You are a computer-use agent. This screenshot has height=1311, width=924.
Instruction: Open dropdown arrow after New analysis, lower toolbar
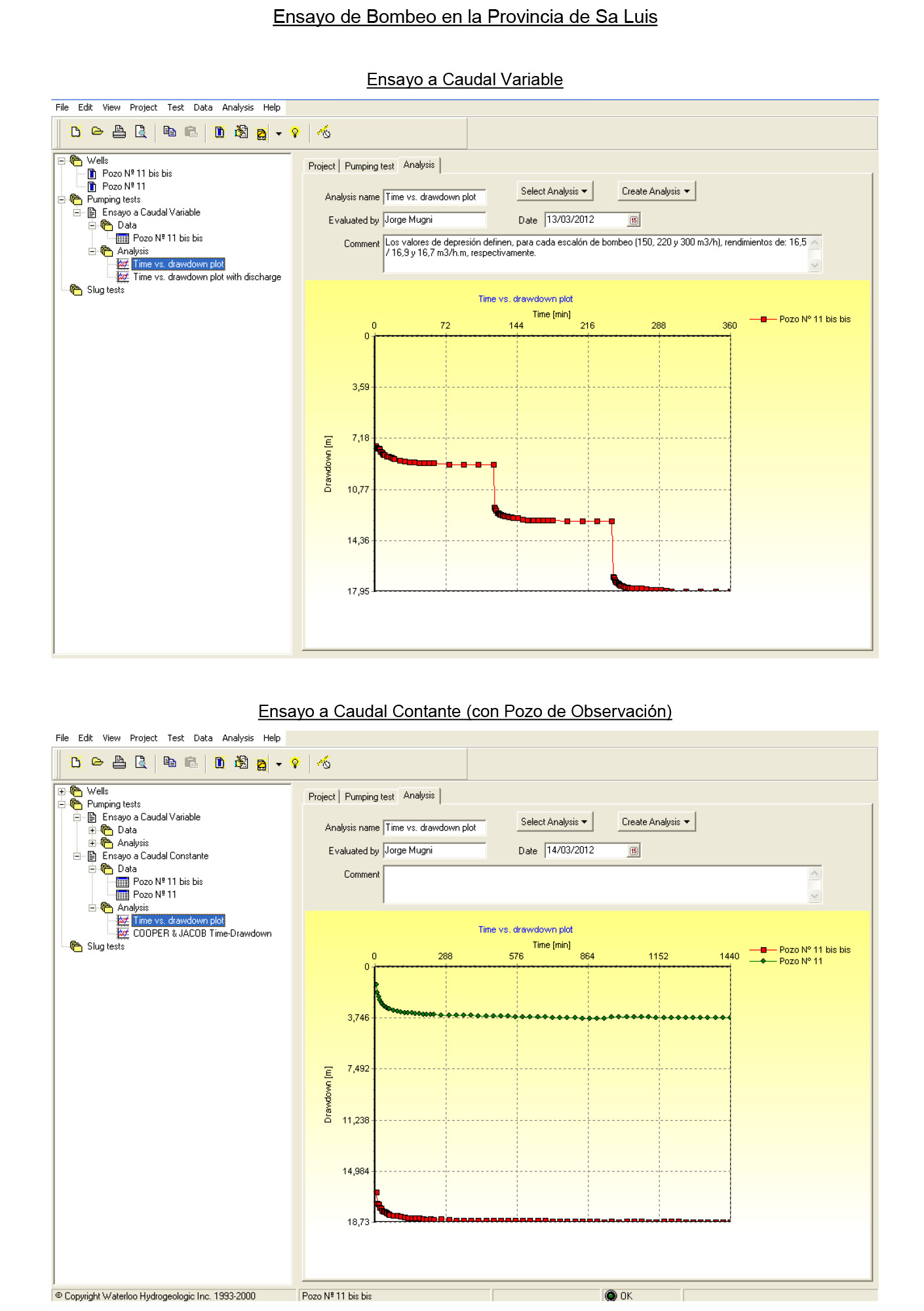(x=279, y=764)
